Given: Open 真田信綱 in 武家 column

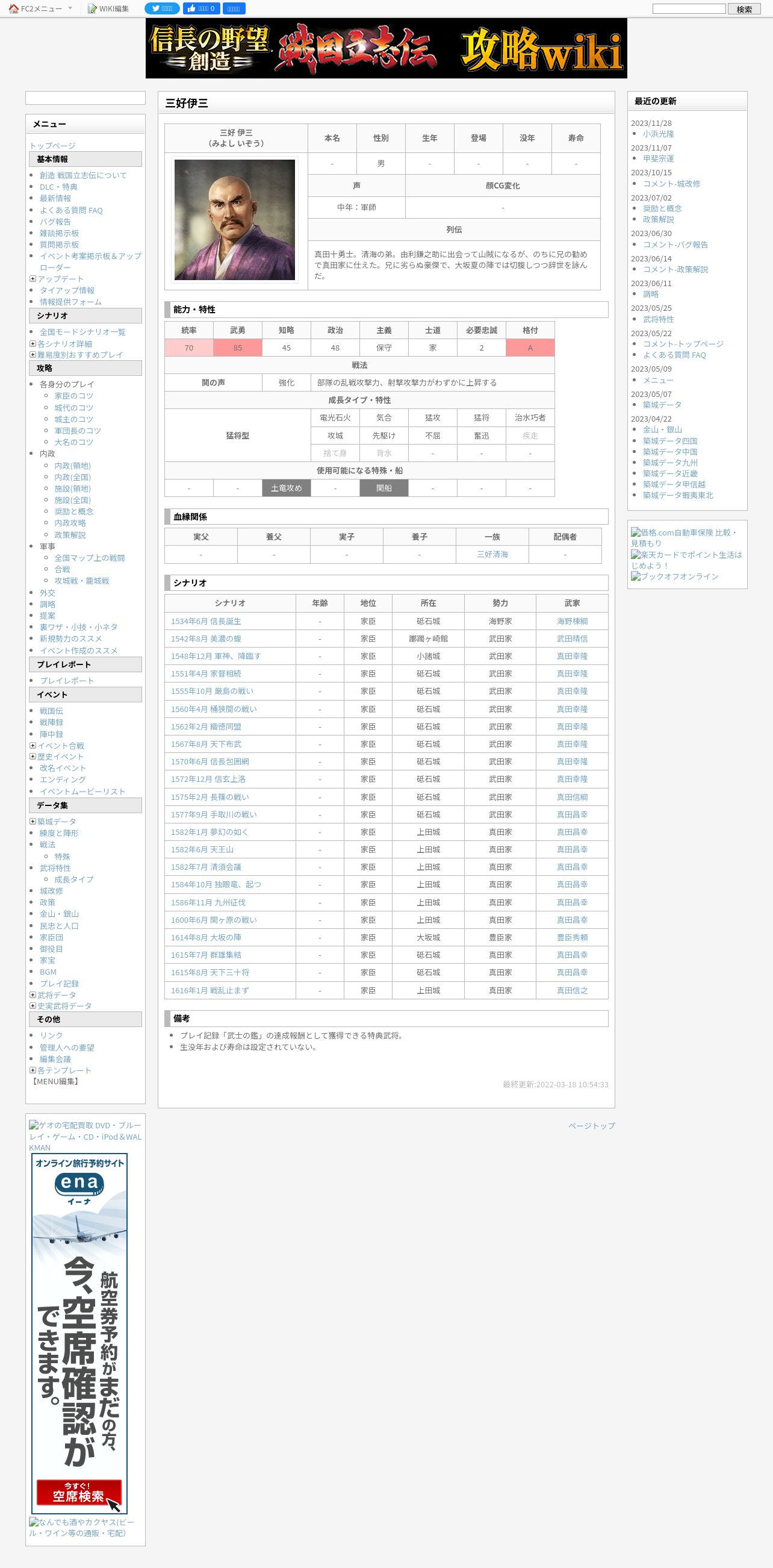Looking at the screenshot, I should tap(573, 797).
